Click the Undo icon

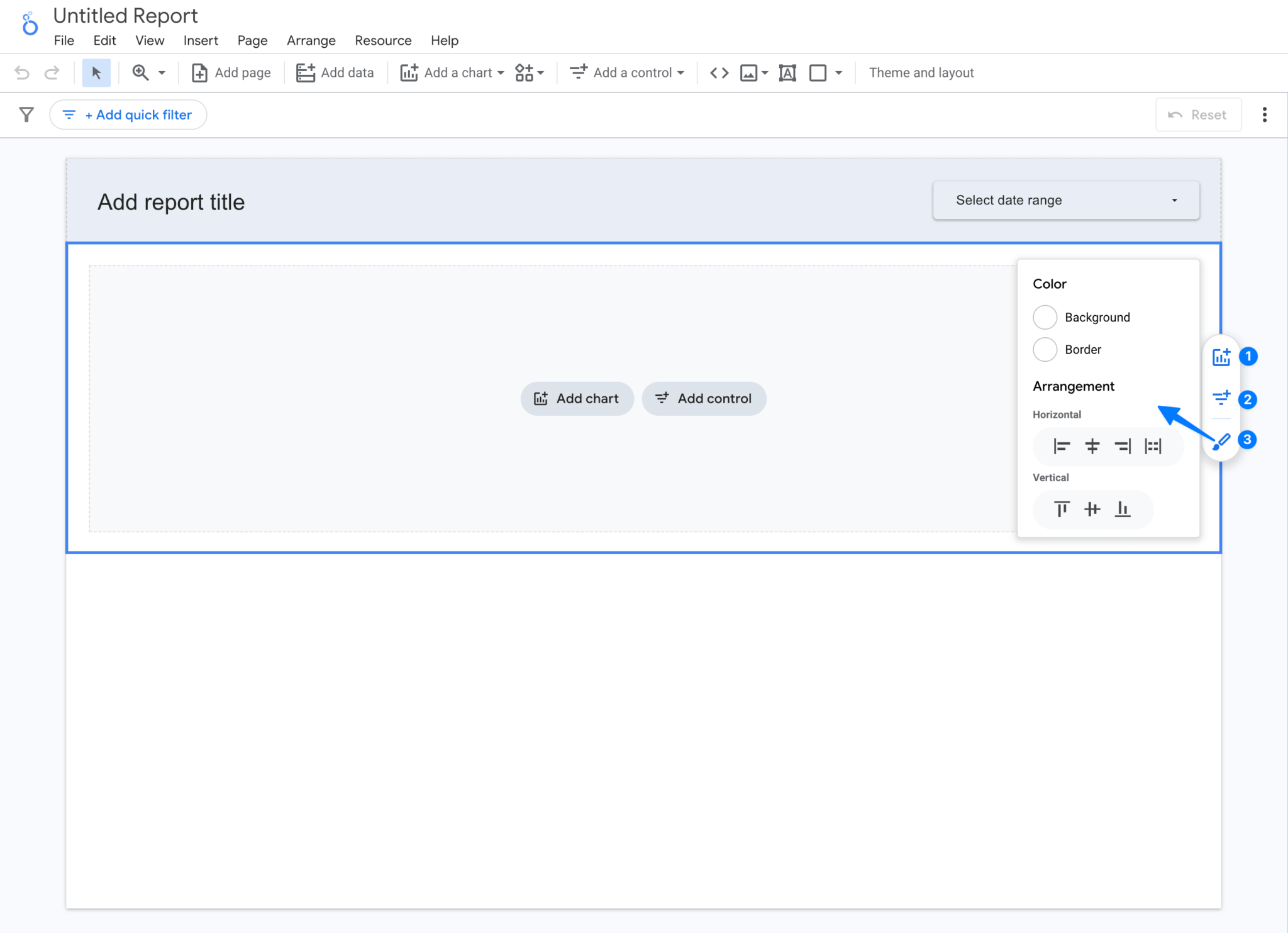pyautogui.click(x=23, y=72)
